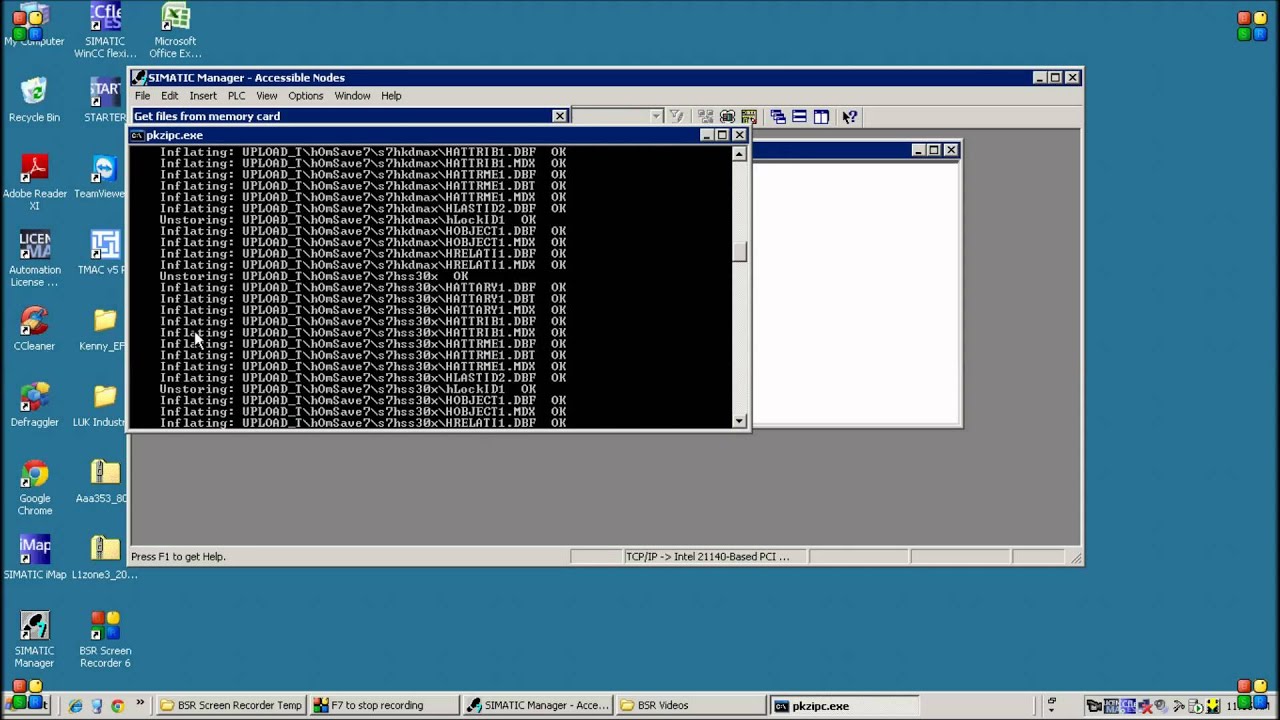Expand the quick launch overflow chevron
Screen dimensions: 1280x720
coord(140,703)
